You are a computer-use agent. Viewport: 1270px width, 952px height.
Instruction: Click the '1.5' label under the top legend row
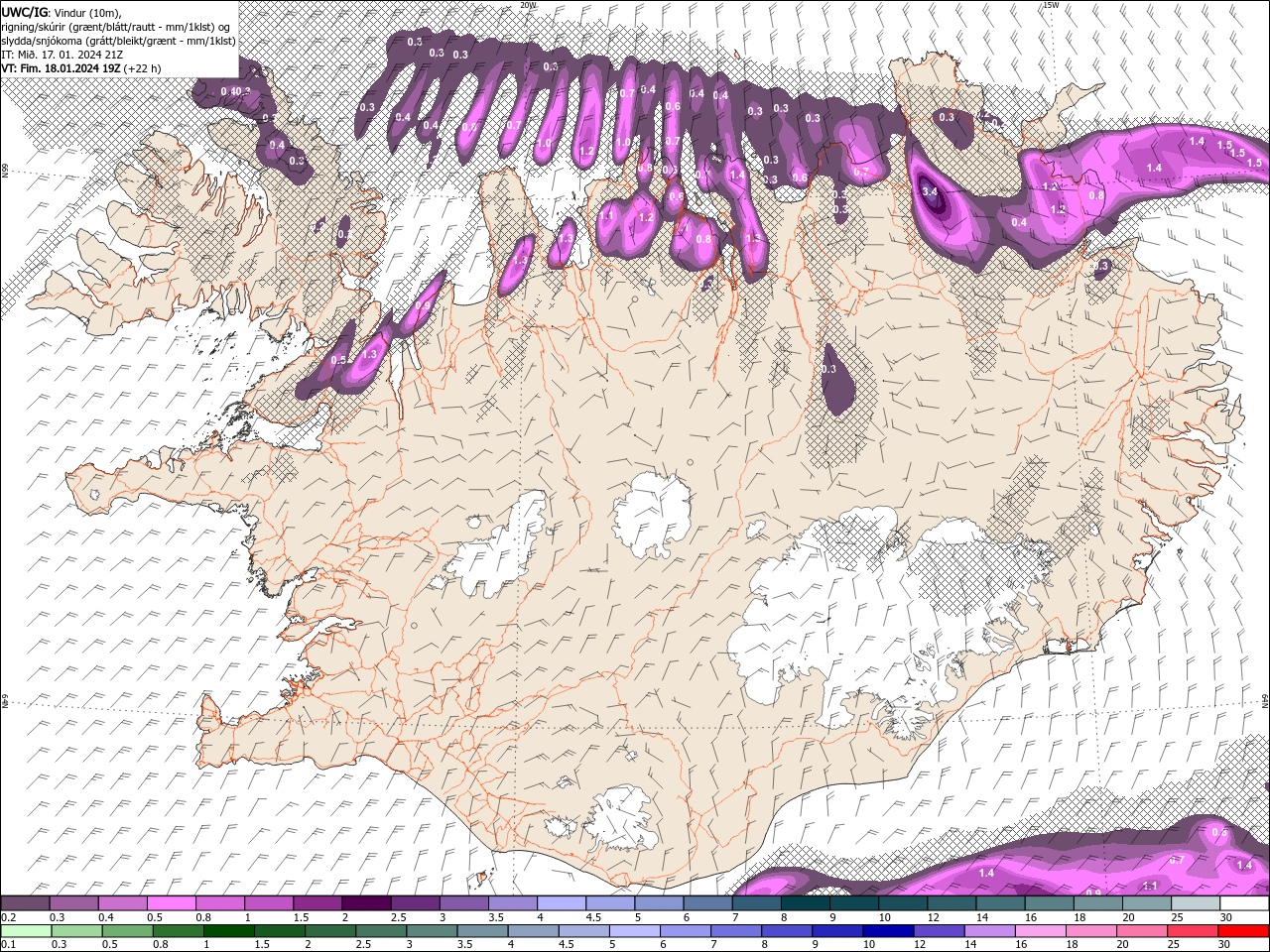point(301,917)
